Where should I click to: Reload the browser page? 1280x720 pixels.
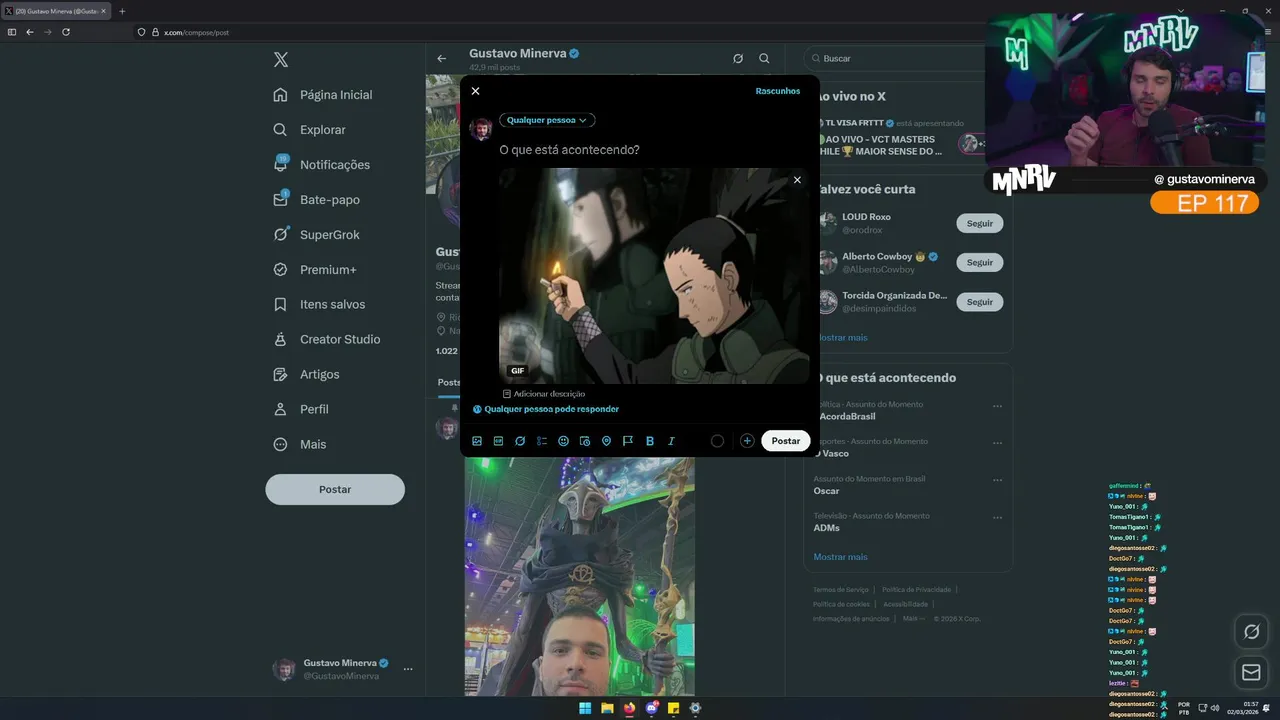[66, 32]
